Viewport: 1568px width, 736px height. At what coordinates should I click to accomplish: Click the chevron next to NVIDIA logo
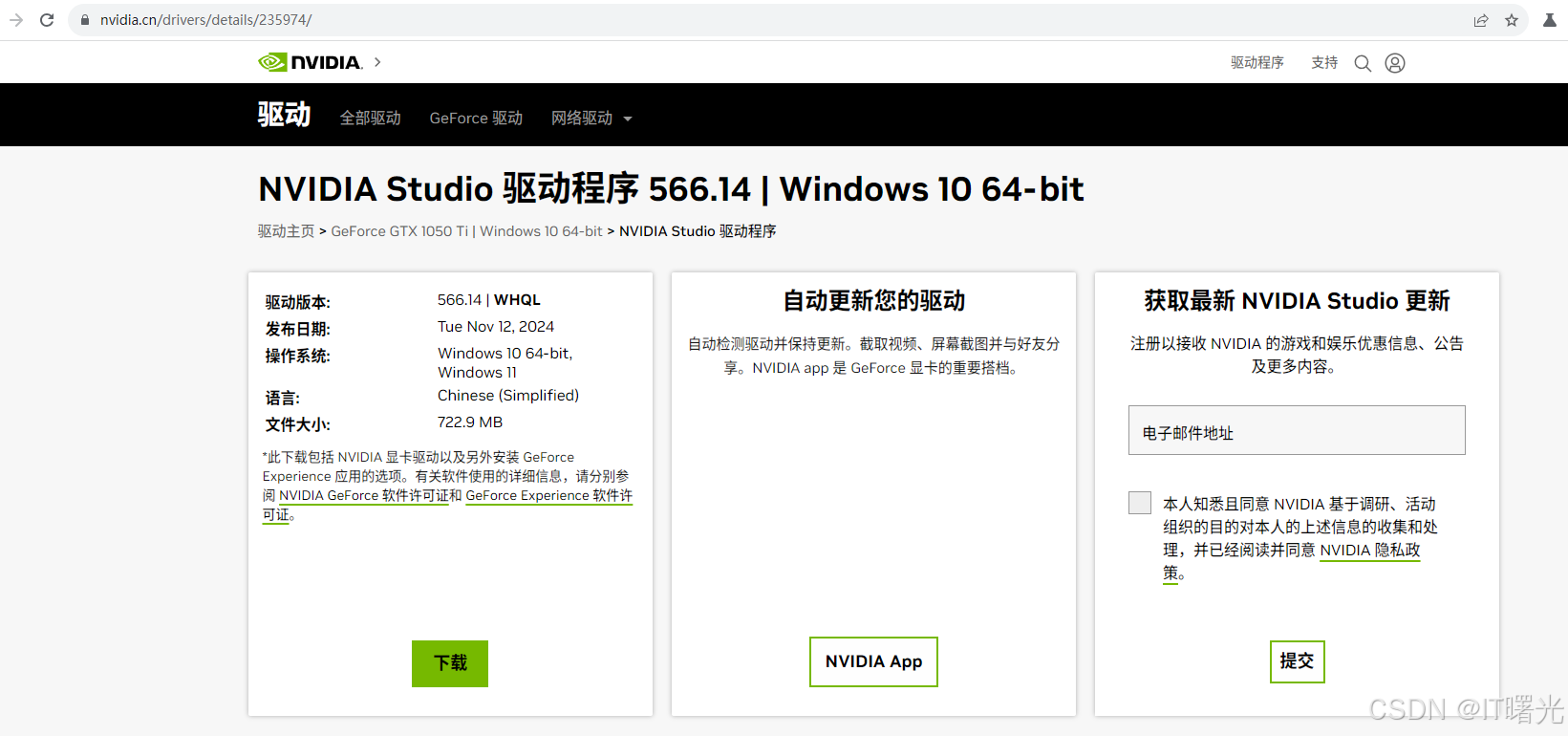click(x=377, y=62)
